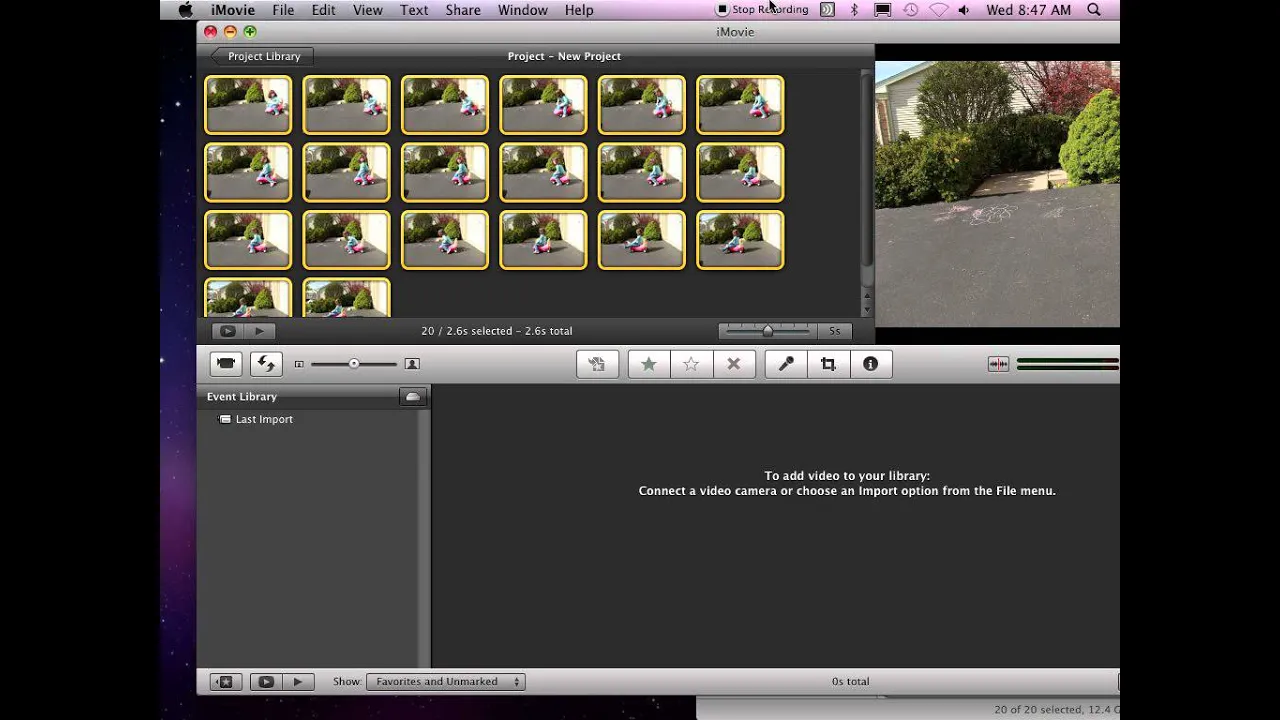Screen dimensions: 1280x720
Task: Click the clock showing Wed 8:47 AM
Action: pyautogui.click(x=1028, y=10)
